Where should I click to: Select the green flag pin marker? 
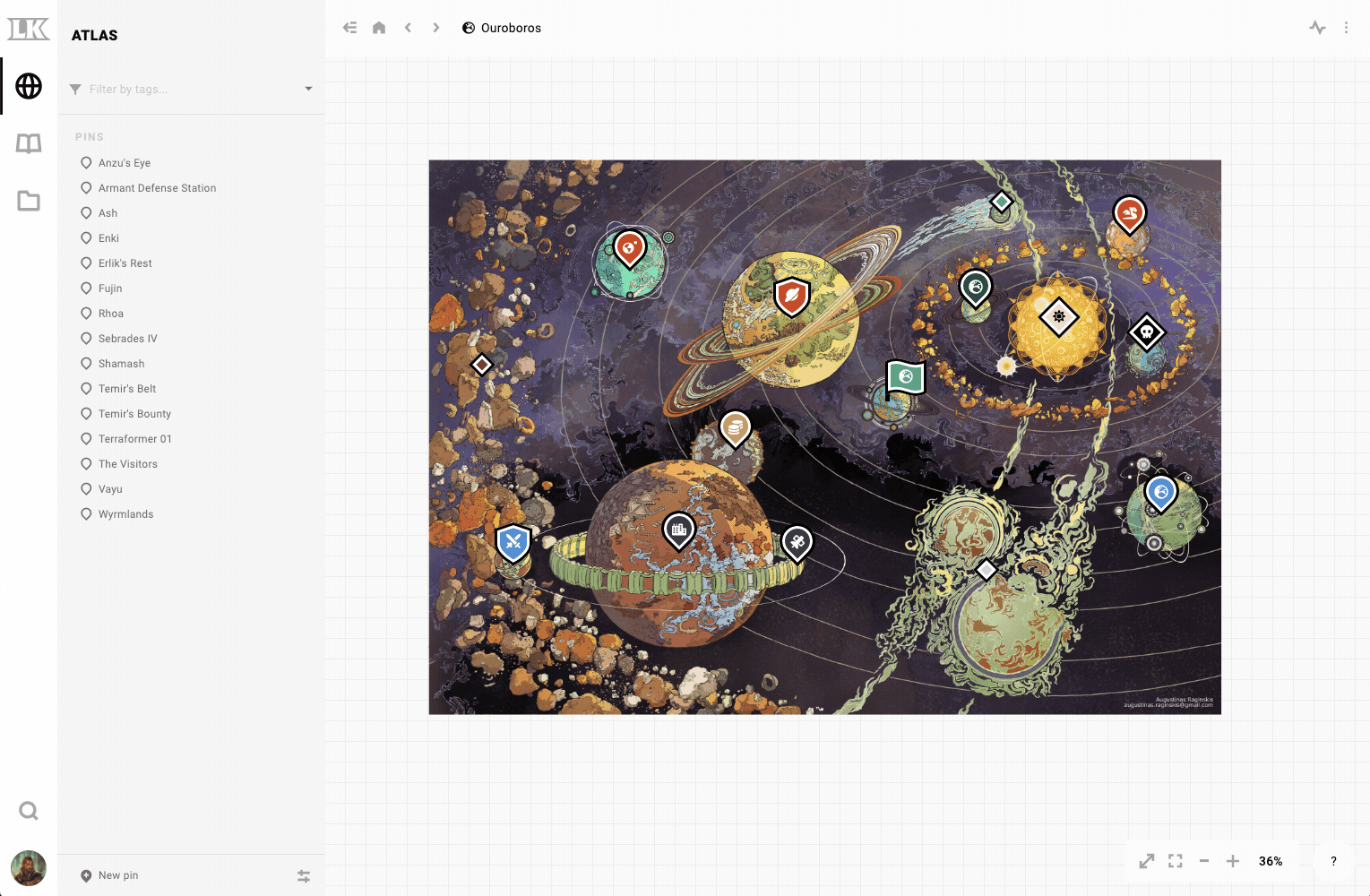coord(904,380)
